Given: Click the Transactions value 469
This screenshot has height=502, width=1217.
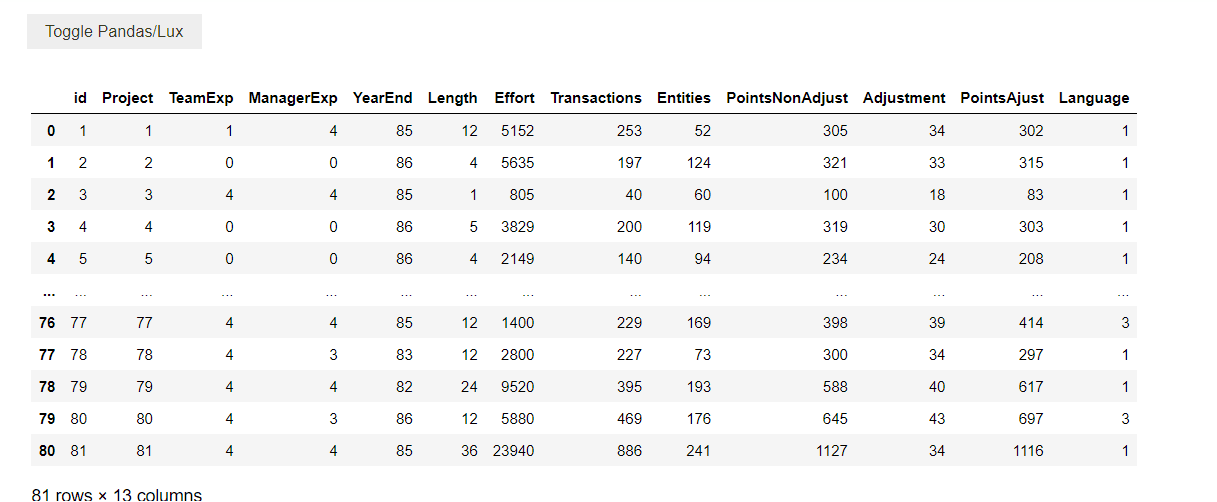Looking at the screenshot, I should click(627, 418).
